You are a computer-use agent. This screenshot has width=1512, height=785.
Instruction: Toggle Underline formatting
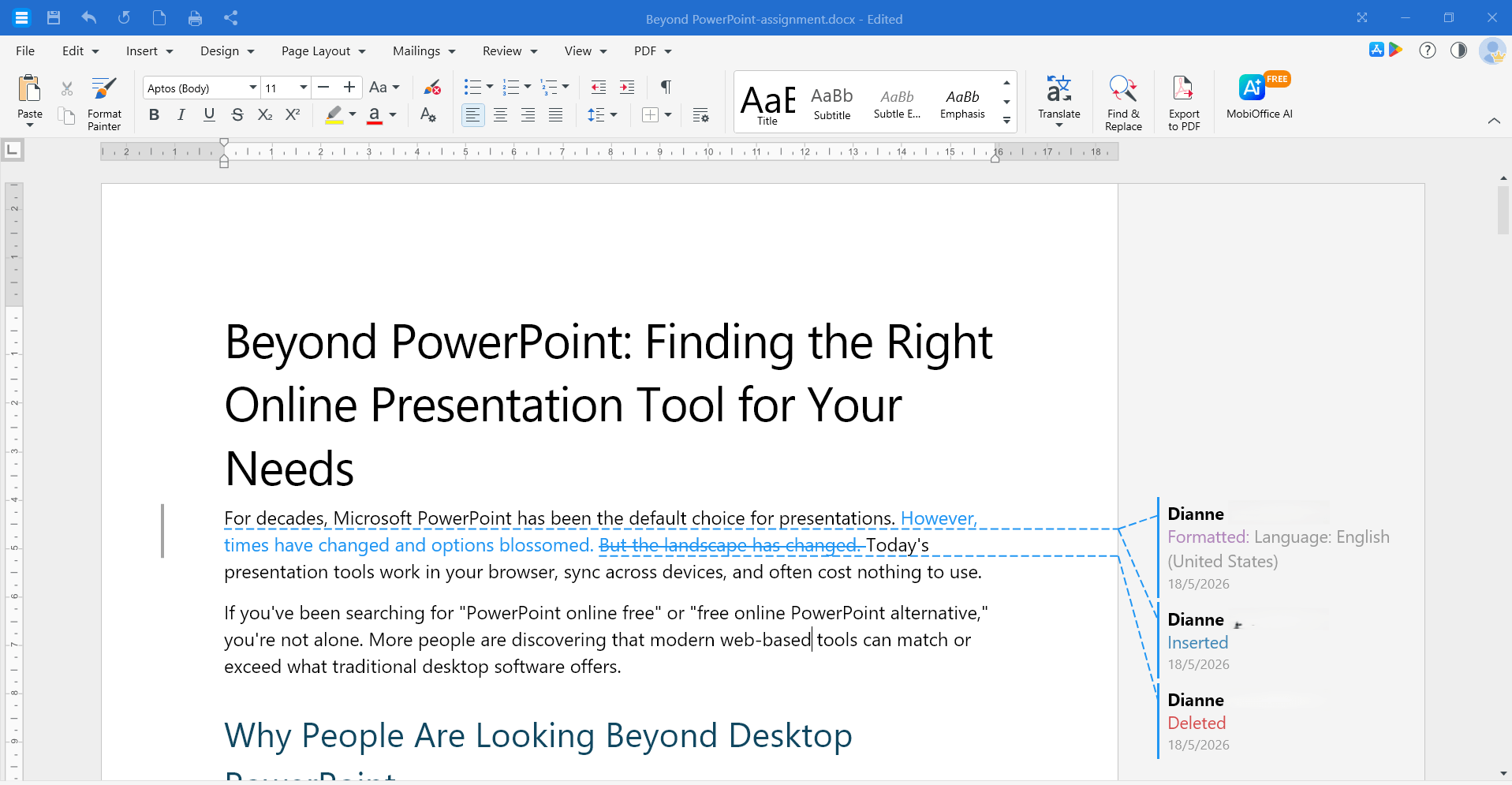[209, 114]
